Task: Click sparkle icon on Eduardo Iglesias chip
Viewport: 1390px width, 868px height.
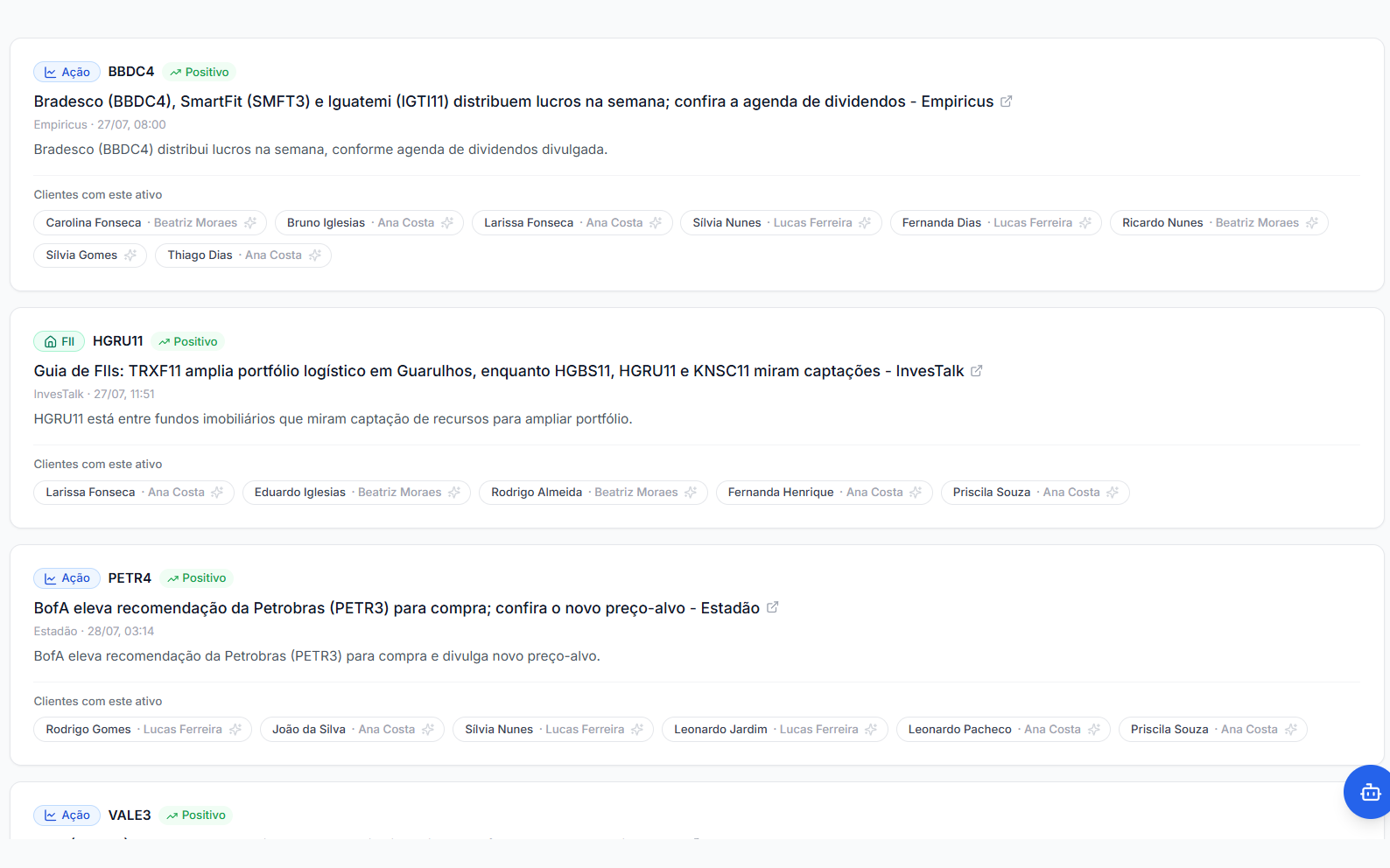Action: [x=454, y=493]
